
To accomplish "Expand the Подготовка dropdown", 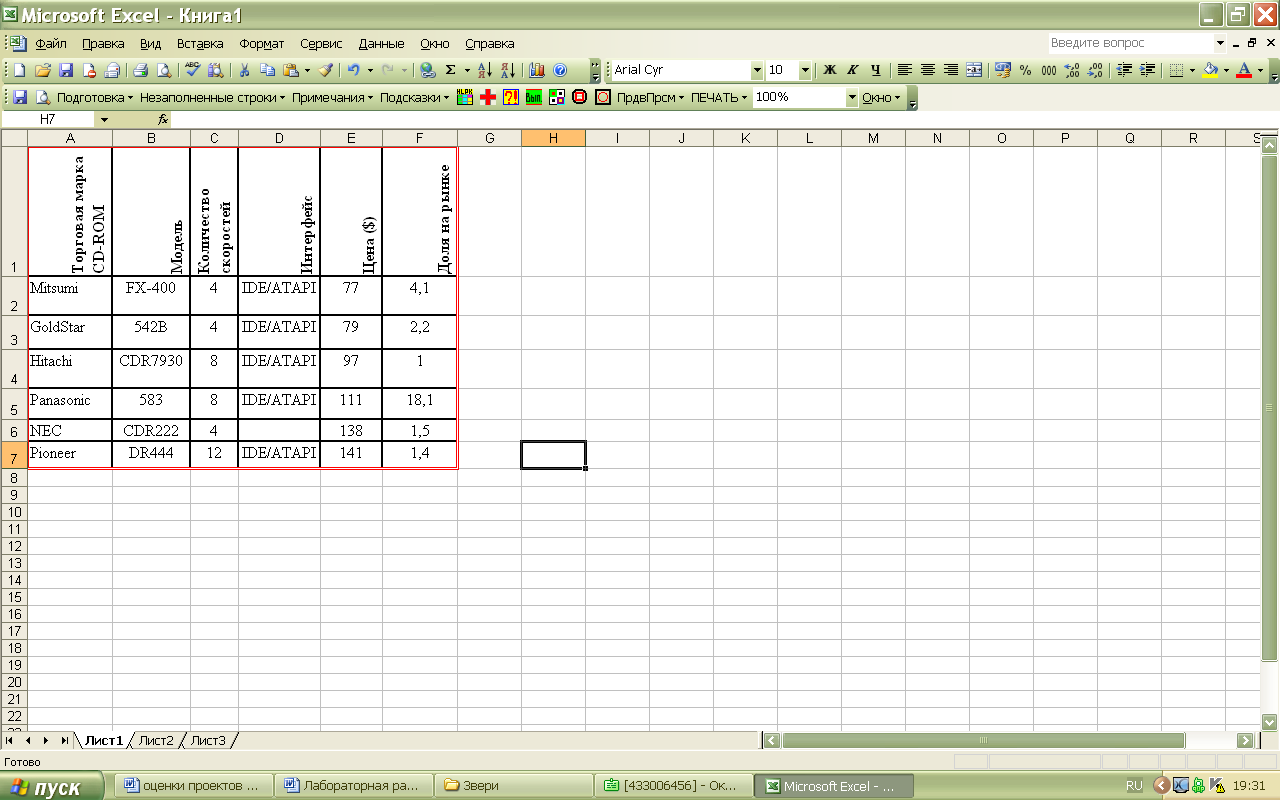I will click(95, 97).
